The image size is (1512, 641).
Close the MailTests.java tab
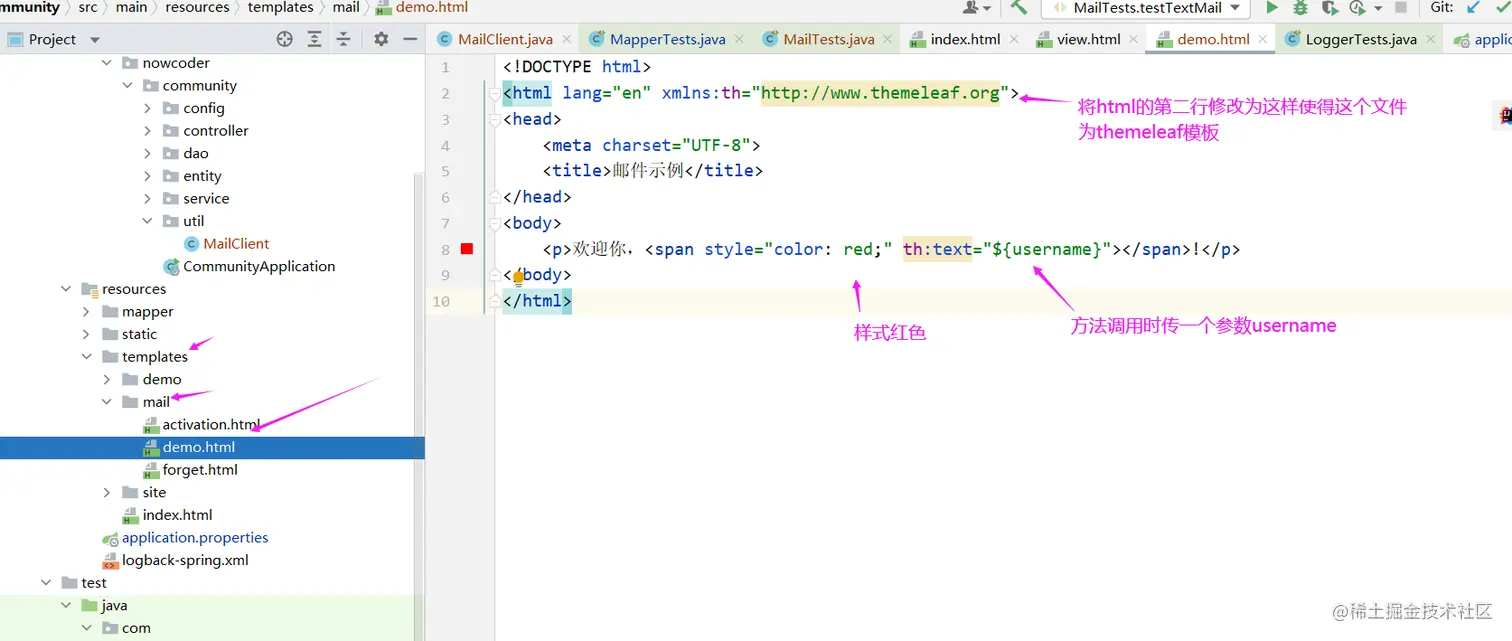click(x=888, y=39)
